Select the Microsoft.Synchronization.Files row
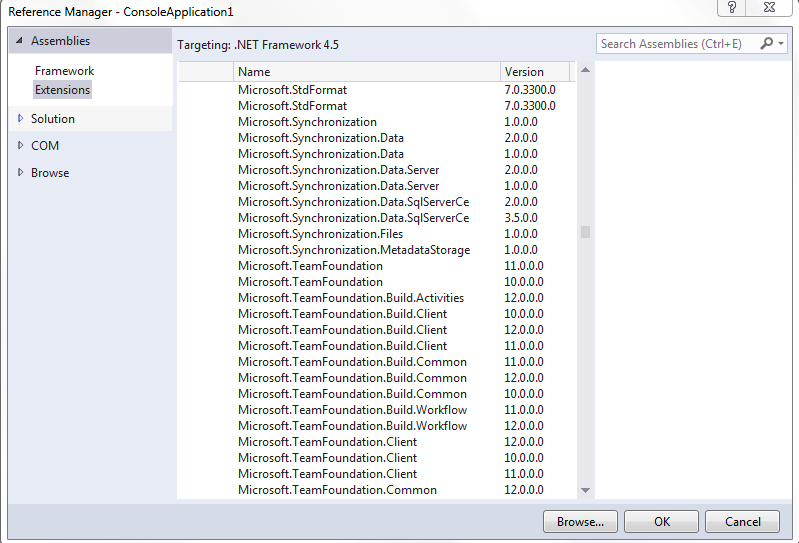 click(377, 234)
